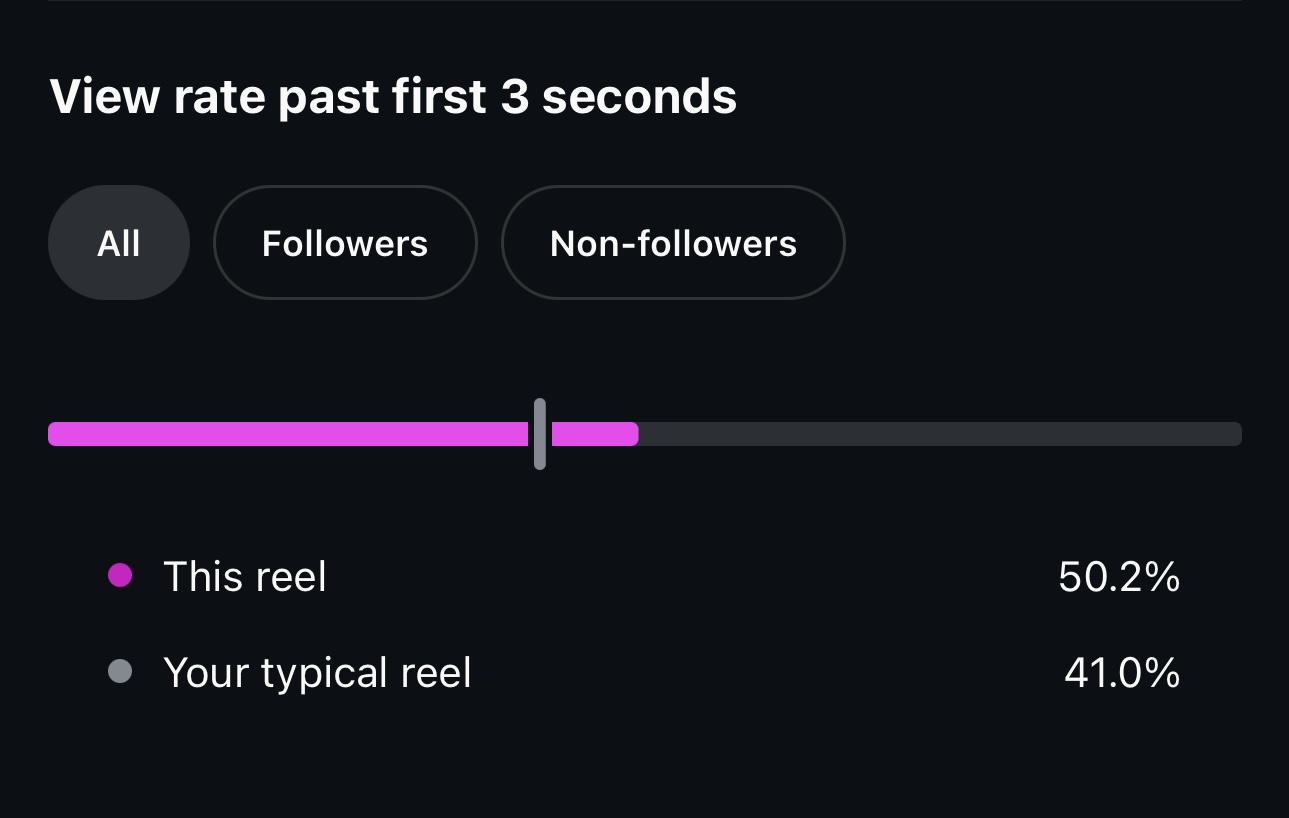Switch to the Non-followers filter

click(x=673, y=243)
